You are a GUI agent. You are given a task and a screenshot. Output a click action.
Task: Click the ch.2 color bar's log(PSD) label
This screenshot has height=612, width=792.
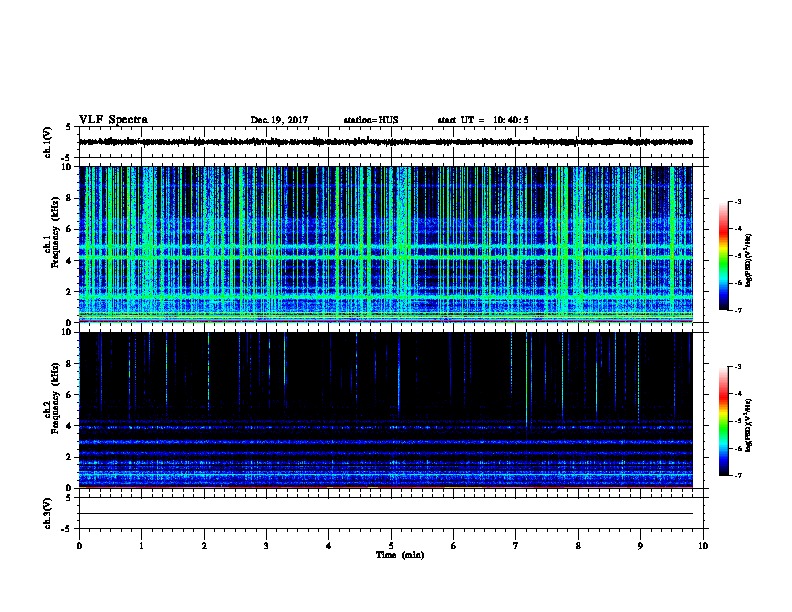748,425
